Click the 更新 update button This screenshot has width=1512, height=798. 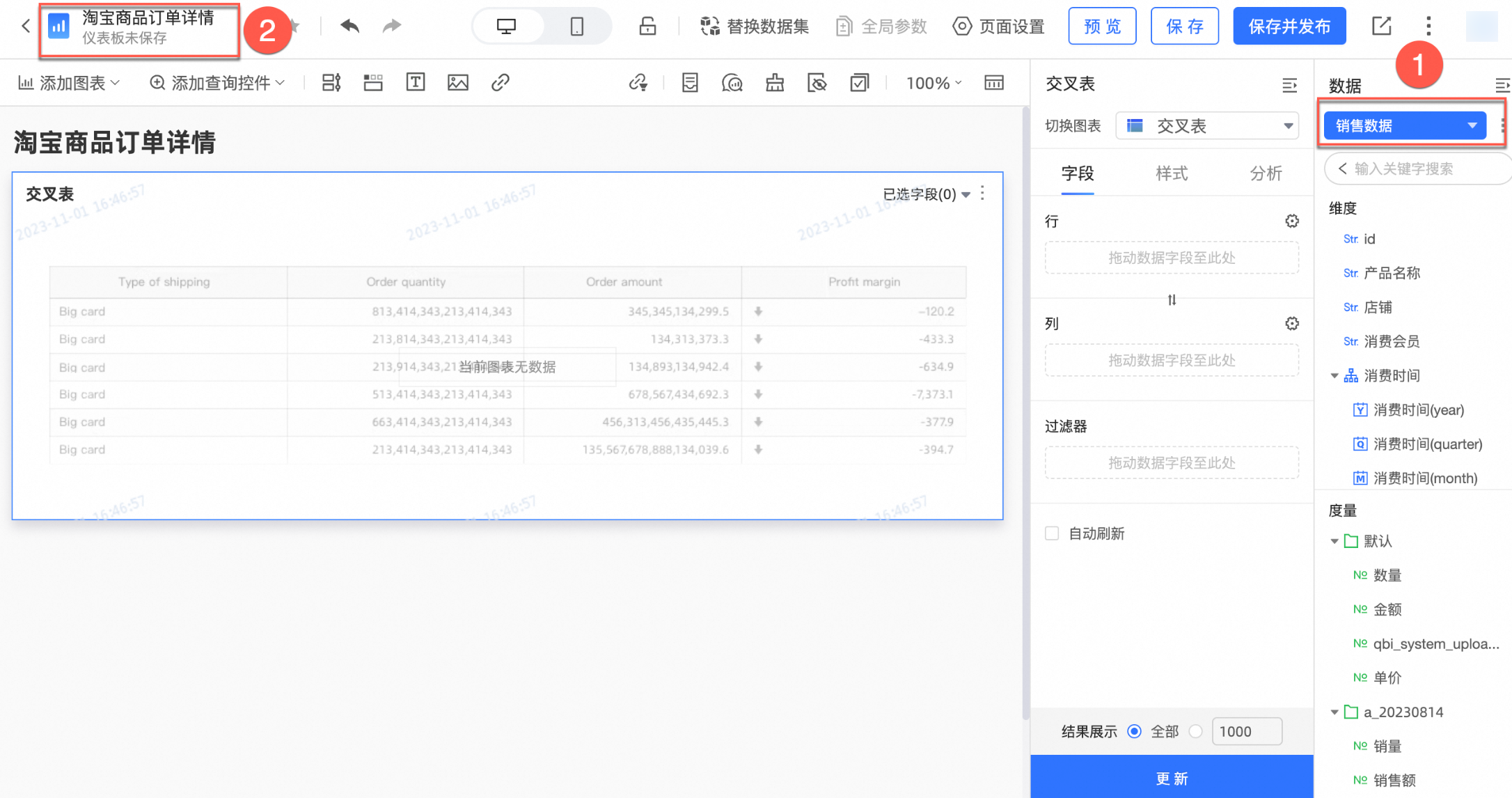1172,777
